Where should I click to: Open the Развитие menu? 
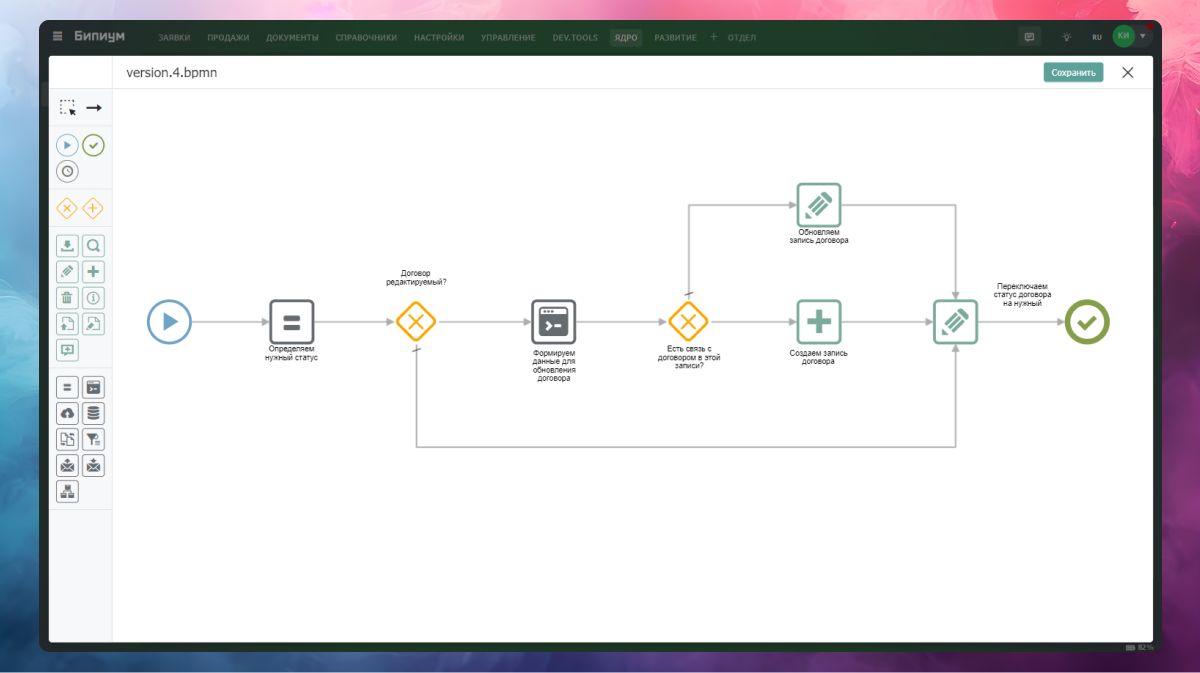pos(676,38)
